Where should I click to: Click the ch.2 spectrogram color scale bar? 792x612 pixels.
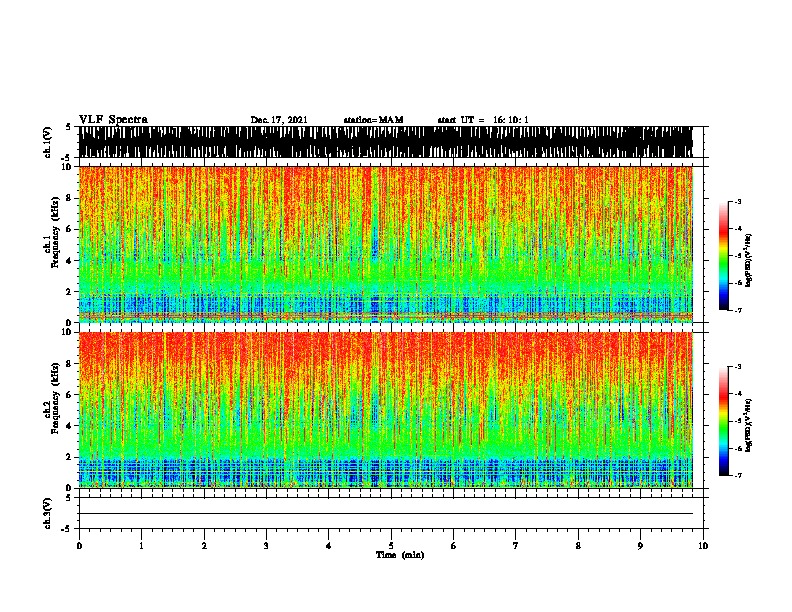point(723,421)
